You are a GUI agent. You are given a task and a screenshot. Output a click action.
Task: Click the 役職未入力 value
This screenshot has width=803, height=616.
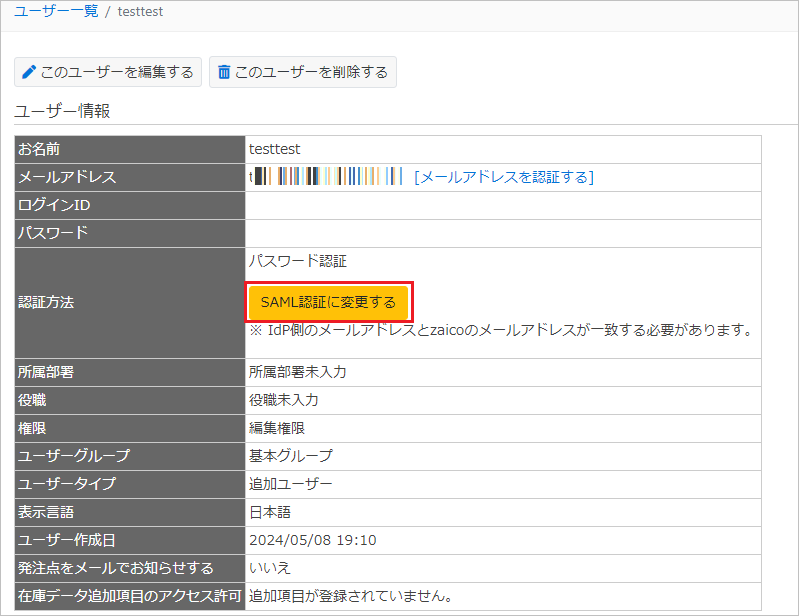click(x=284, y=400)
